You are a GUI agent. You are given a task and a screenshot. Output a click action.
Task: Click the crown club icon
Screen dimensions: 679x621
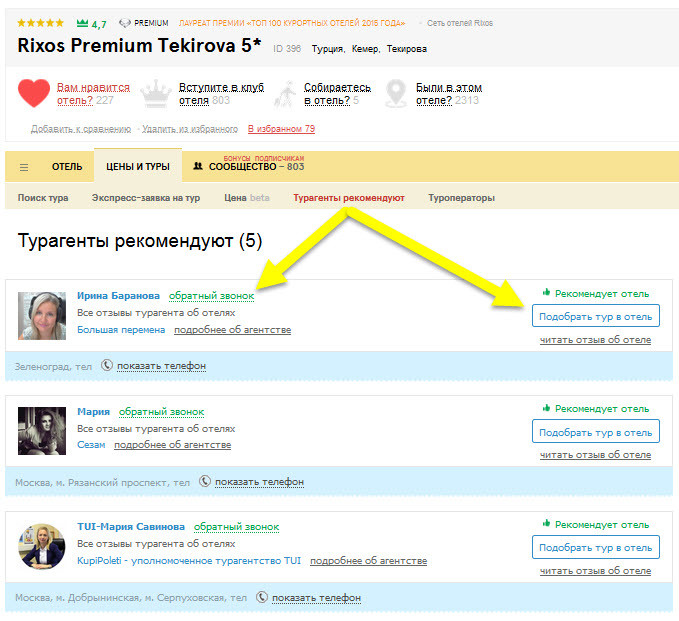156,94
